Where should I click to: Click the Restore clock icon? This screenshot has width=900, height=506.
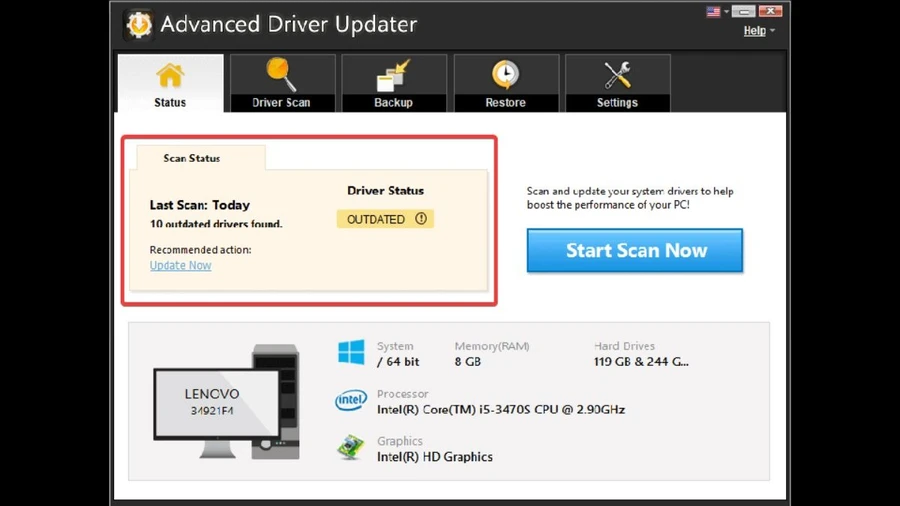[505, 75]
